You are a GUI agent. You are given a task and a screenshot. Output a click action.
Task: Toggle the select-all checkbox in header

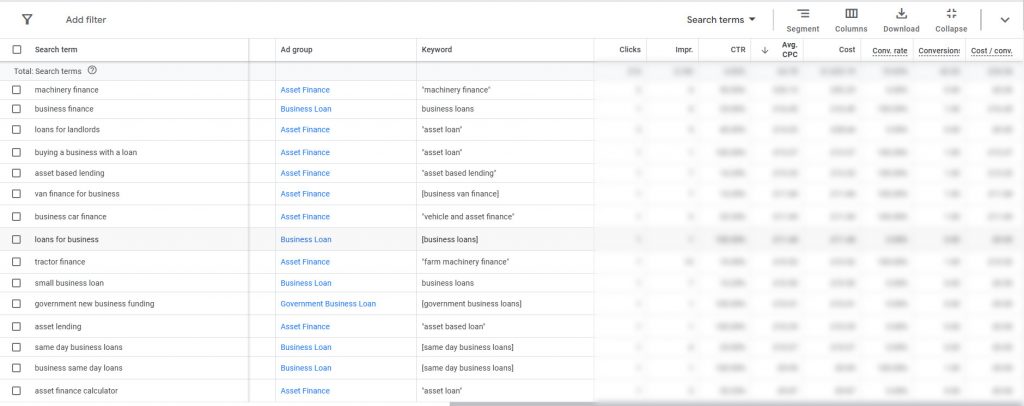click(16, 49)
